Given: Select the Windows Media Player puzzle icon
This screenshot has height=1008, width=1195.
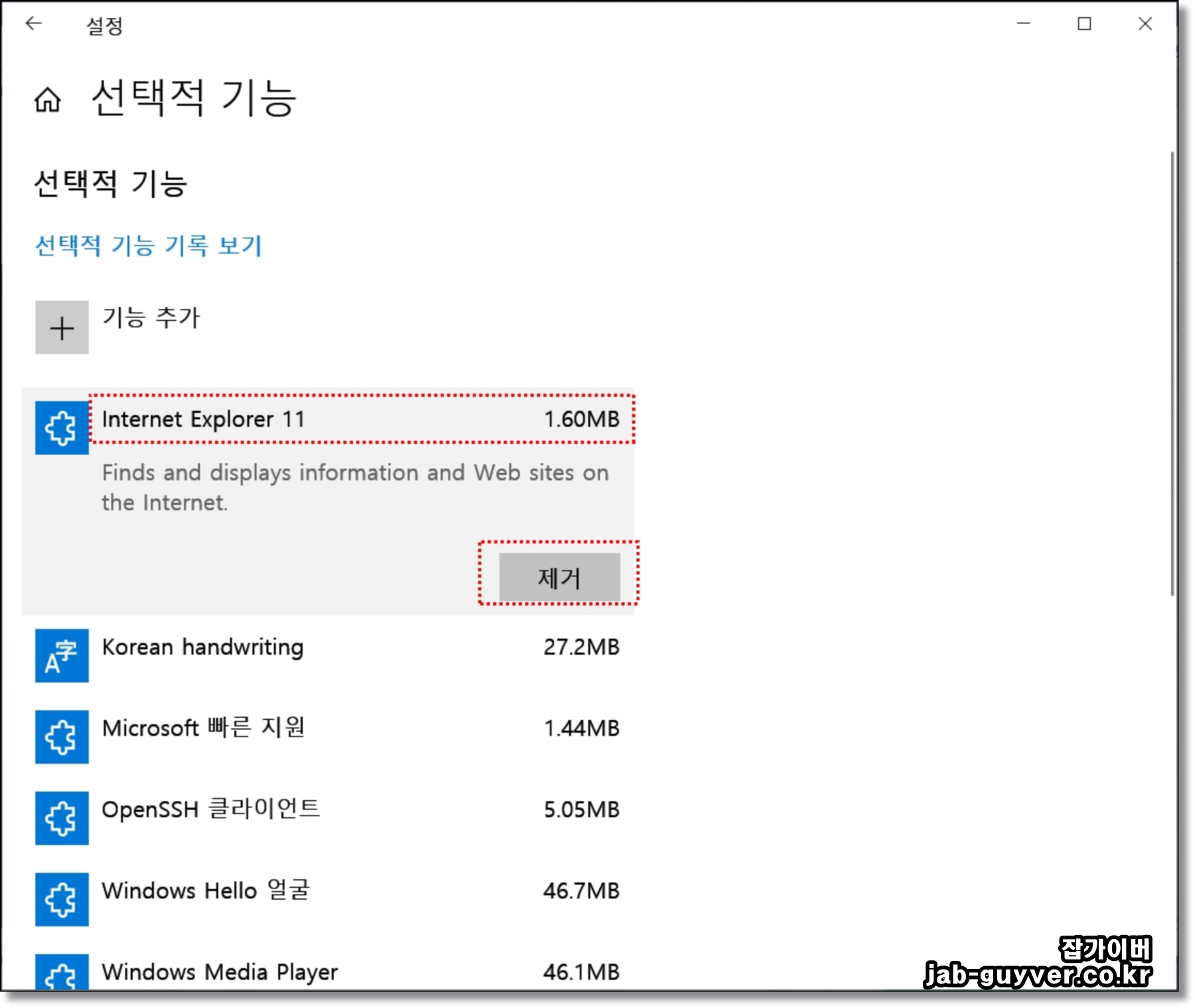Looking at the screenshot, I should tap(62, 972).
